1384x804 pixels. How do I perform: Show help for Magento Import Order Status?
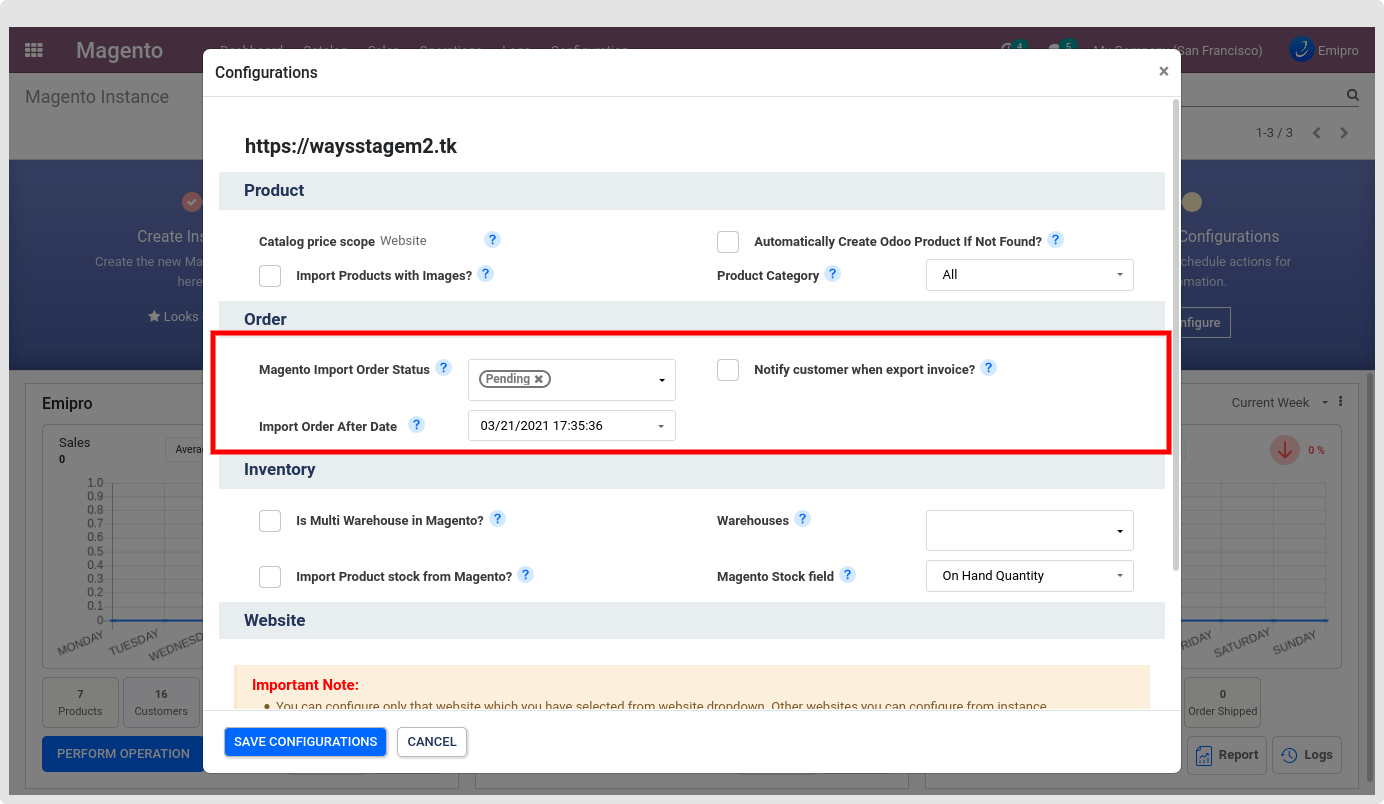pos(443,368)
